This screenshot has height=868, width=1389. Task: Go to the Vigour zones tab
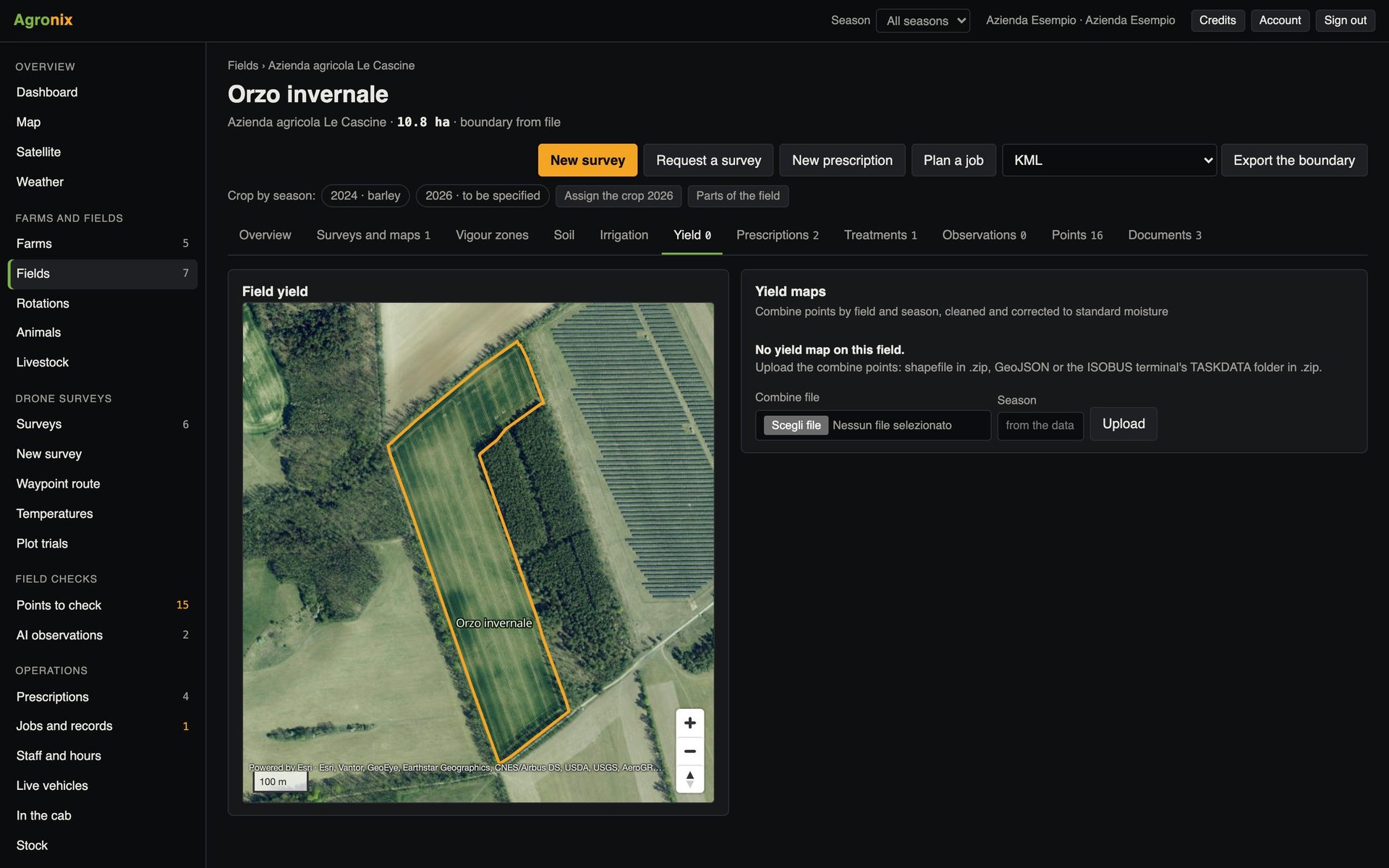492,235
